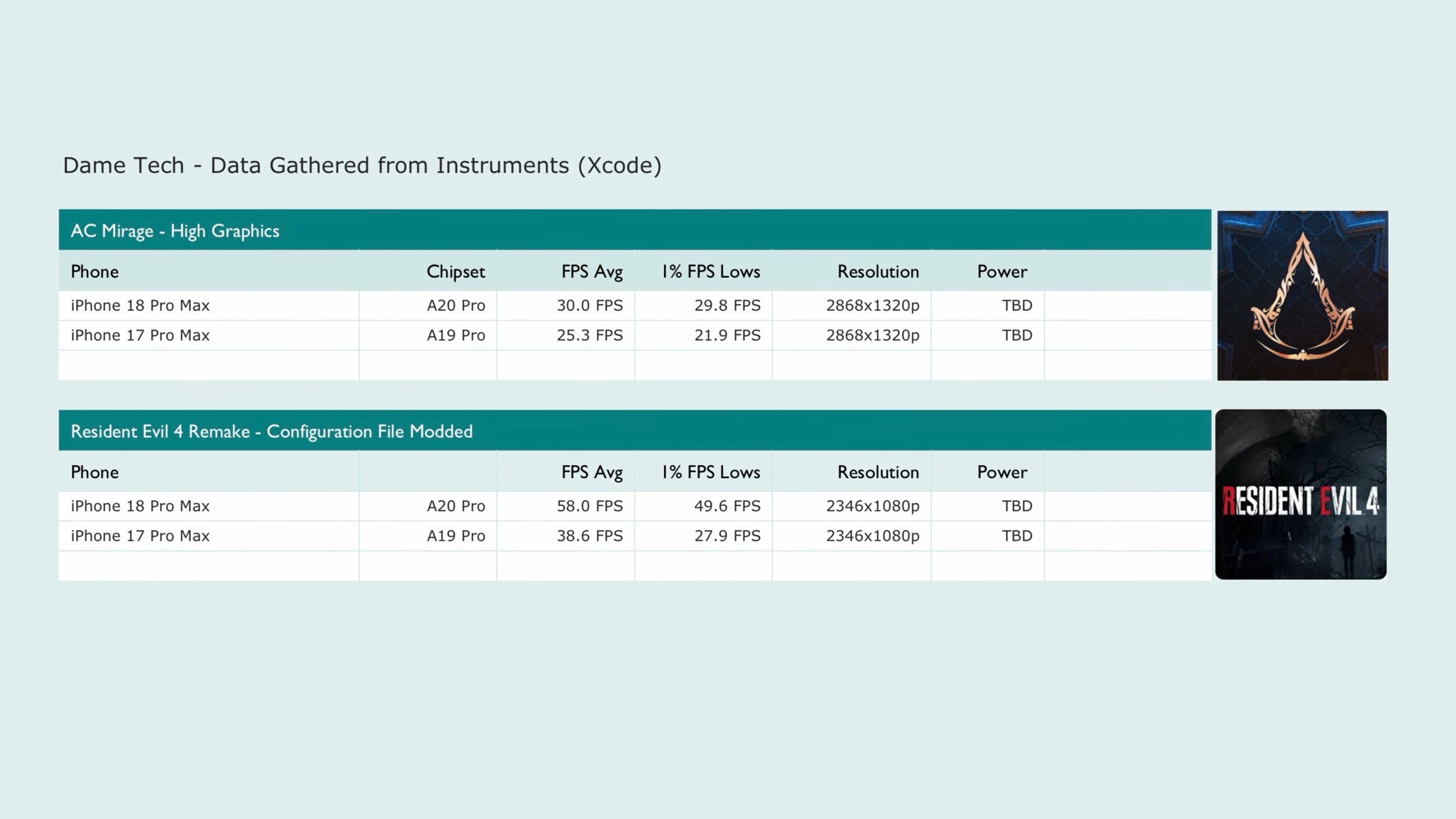
Task: Click the Resident Evil 4 cover thumbnail
Action: pyautogui.click(x=1301, y=494)
